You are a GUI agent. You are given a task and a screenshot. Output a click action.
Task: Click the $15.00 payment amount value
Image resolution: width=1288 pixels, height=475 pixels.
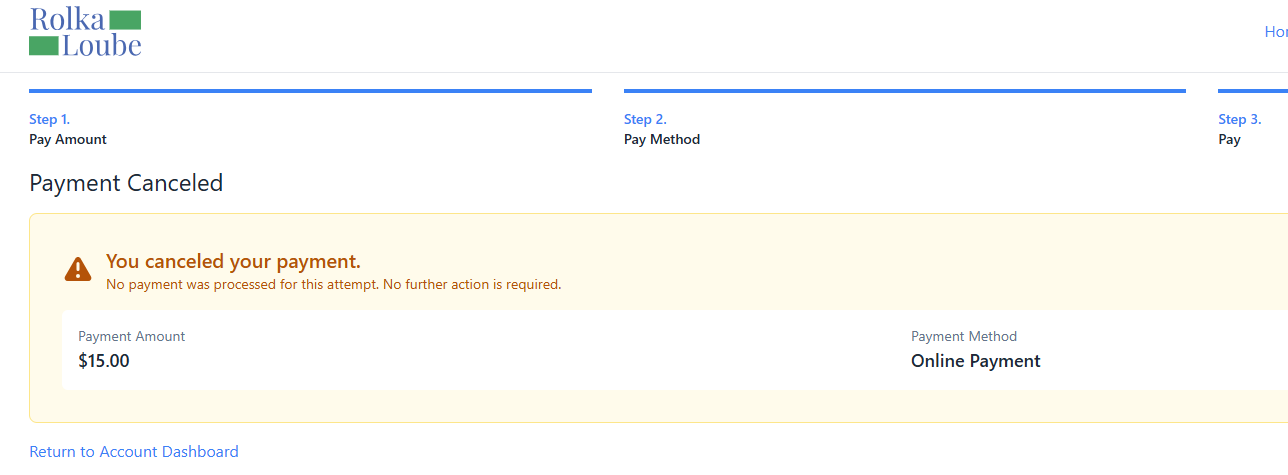point(104,361)
